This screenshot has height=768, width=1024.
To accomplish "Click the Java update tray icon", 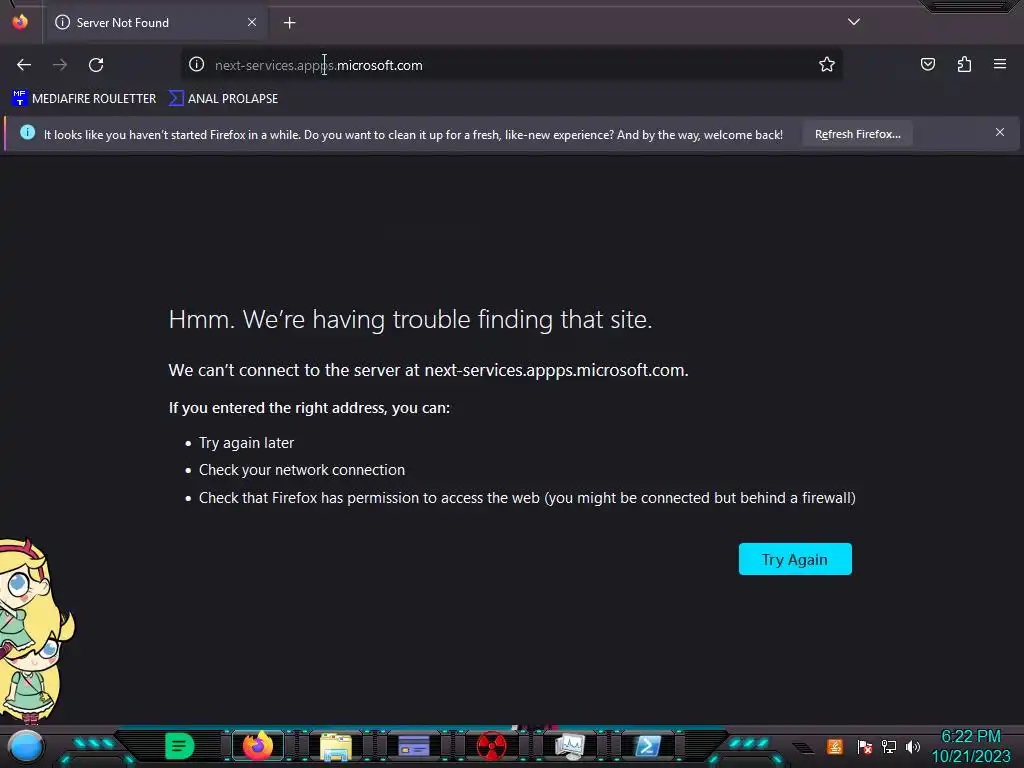I will 835,746.
